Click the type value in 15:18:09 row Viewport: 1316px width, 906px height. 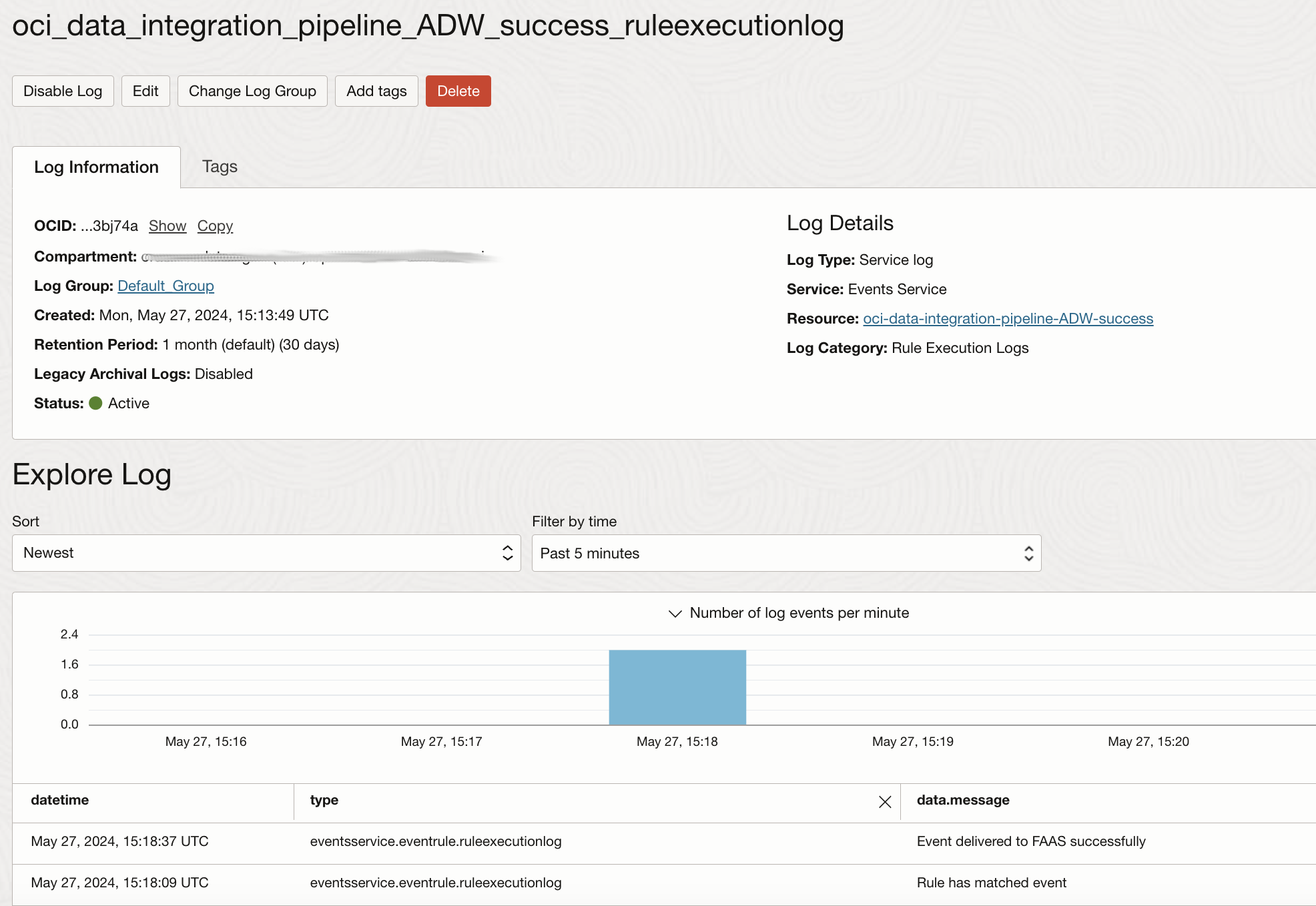[436, 883]
